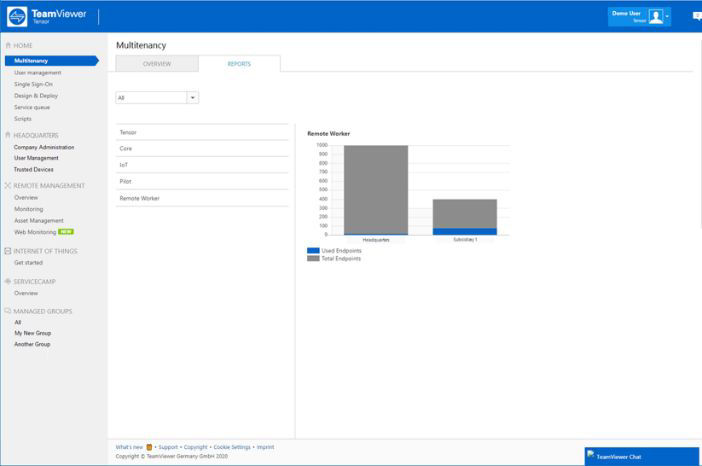Viewport: 702px width, 466px height.
Task: Click the Copyright footer link
Action: click(x=196, y=447)
